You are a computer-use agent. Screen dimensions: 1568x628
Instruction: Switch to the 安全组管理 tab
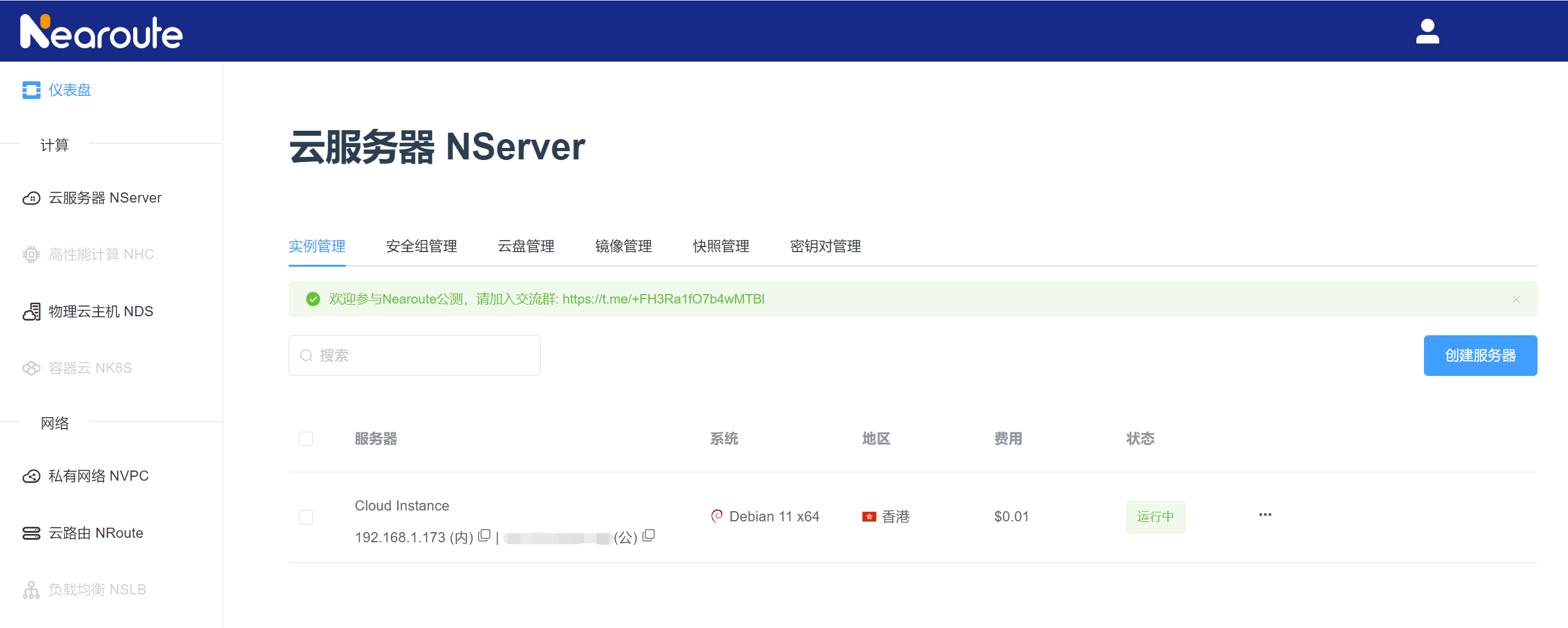[x=421, y=246]
